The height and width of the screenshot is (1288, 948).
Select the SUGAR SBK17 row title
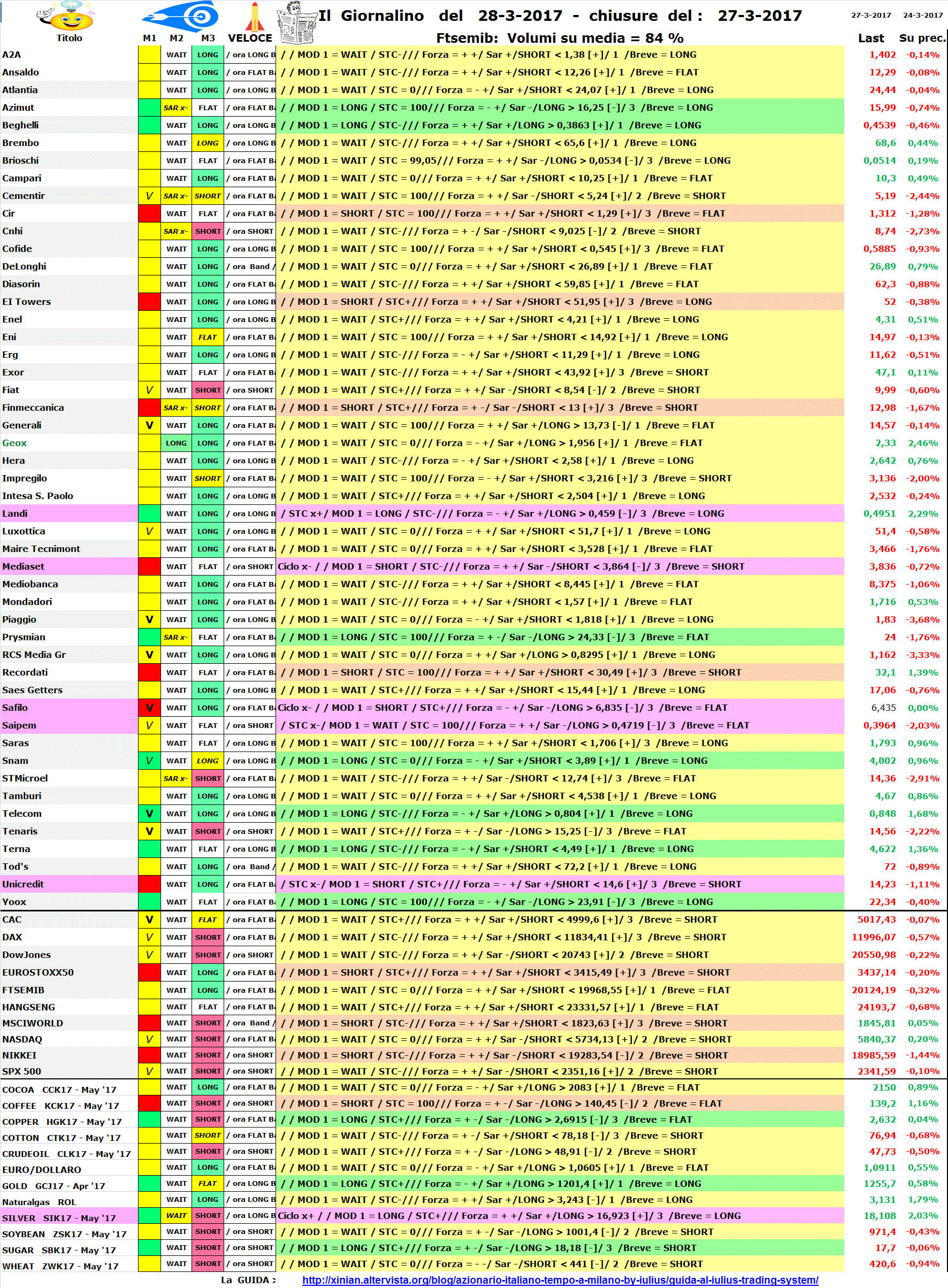click(69, 1249)
